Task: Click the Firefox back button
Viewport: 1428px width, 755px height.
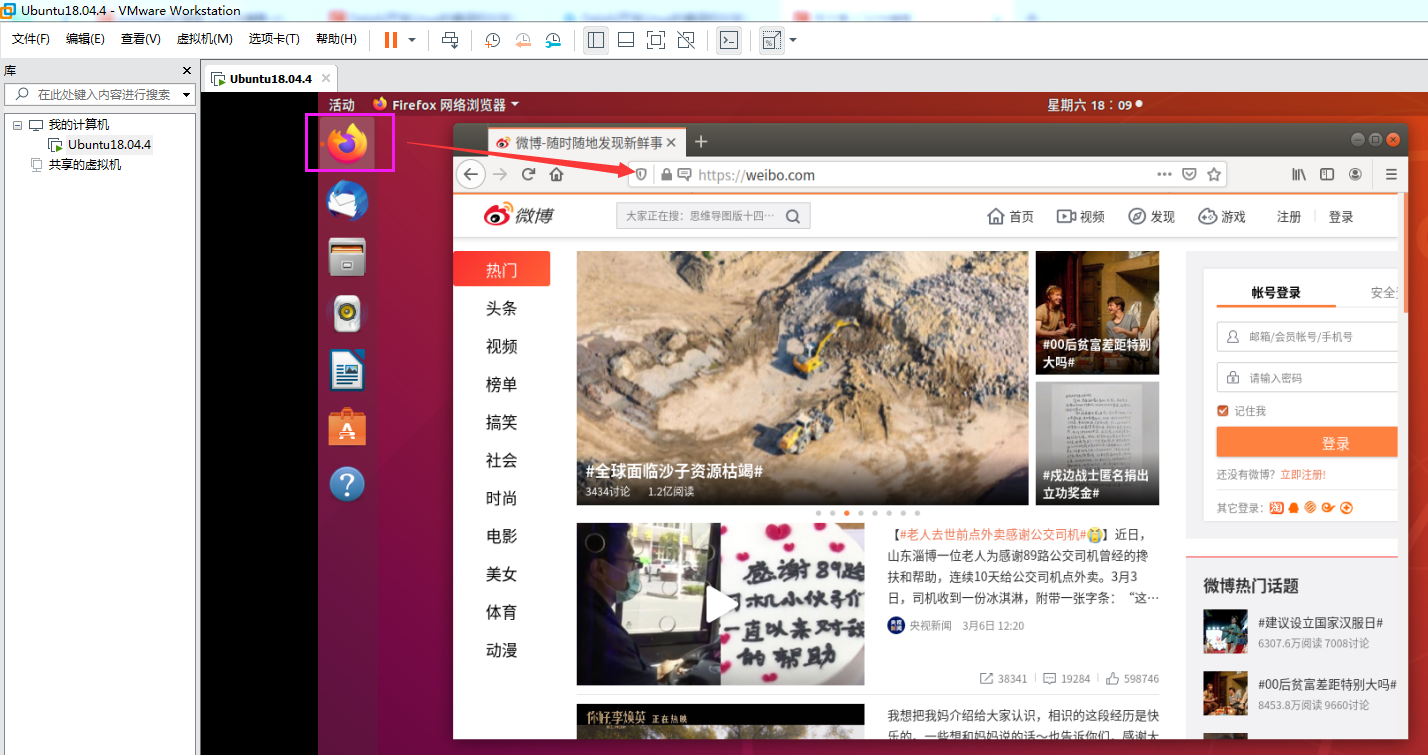Action: 471,174
